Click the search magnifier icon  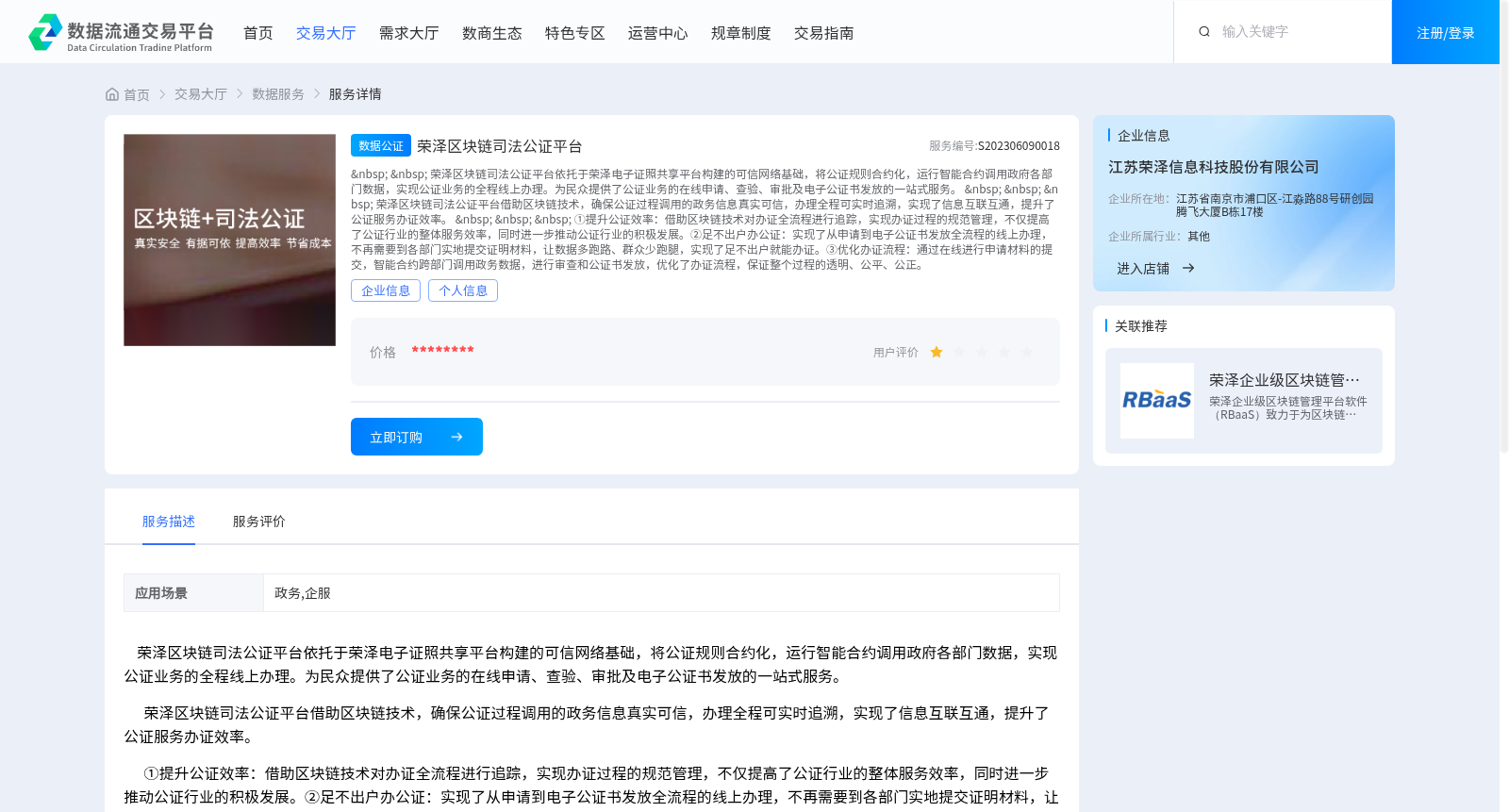[1204, 32]
